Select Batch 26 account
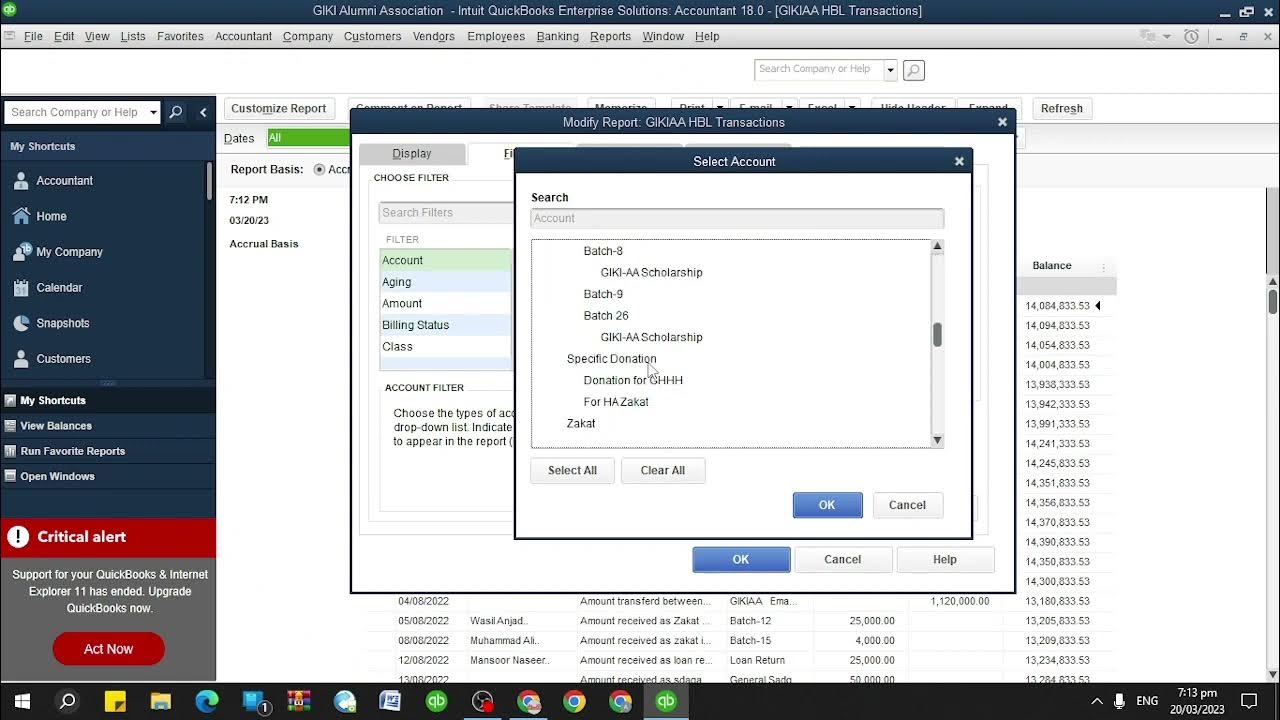The height and width of the screenshot is (720, 1280). pos(606,316)
